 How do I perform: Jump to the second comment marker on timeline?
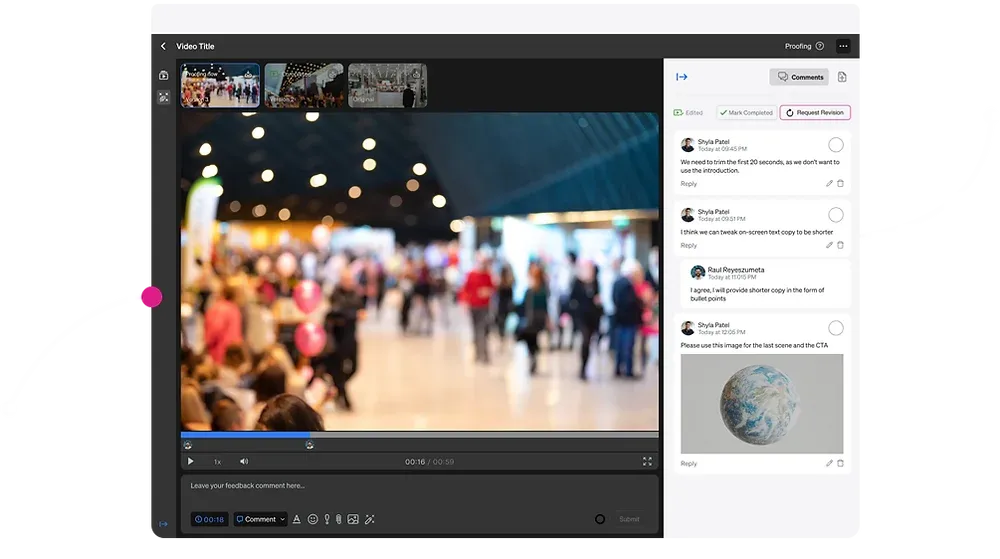309,445
